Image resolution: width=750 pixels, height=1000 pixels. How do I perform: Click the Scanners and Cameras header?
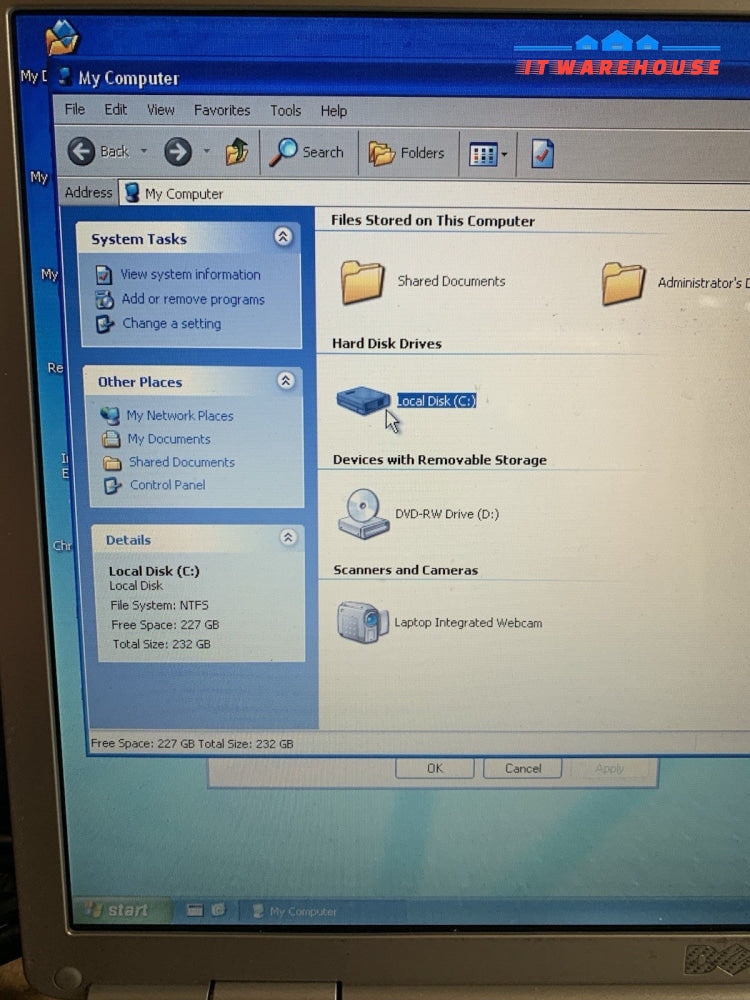(405, 570)
